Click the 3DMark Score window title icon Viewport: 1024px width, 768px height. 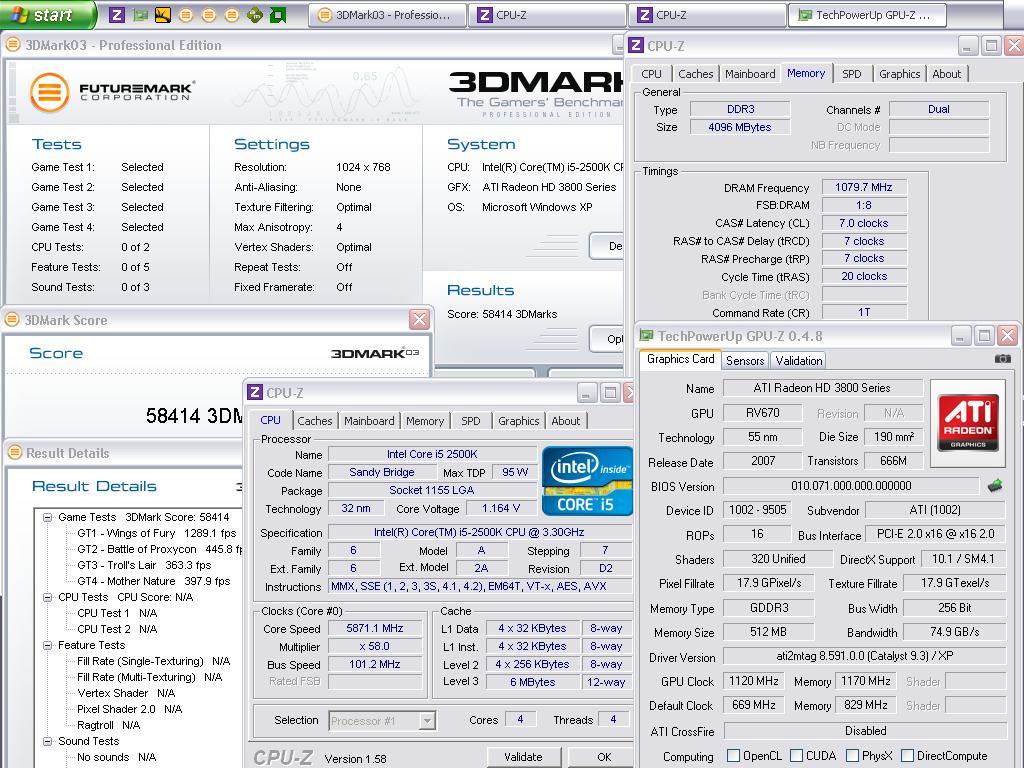[x=12, y=320]
